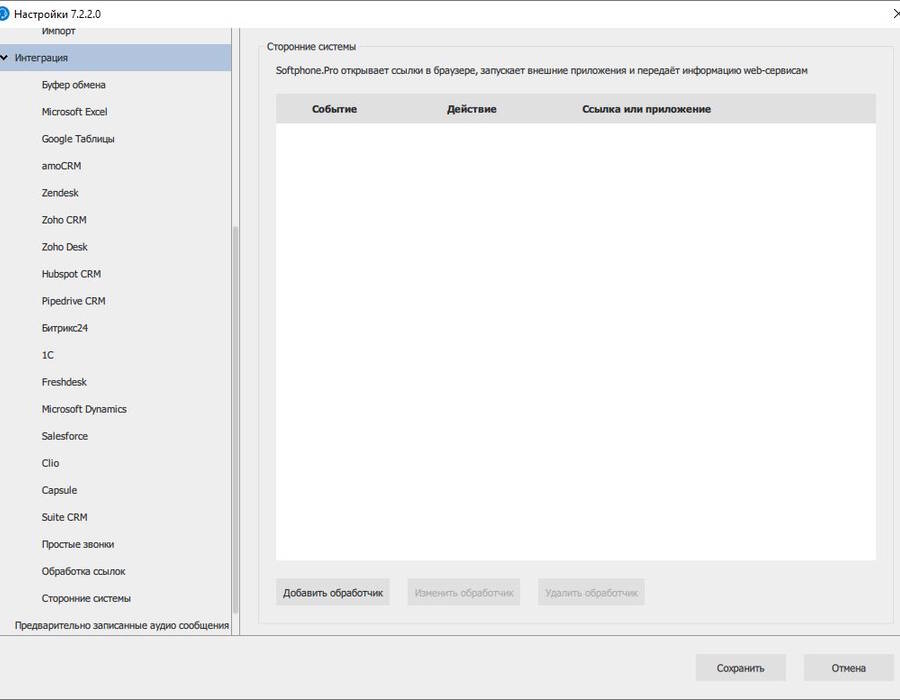Screen dimensions: 900x700
Task: Open Обработка ссылок settings
Action: point(83,571)
